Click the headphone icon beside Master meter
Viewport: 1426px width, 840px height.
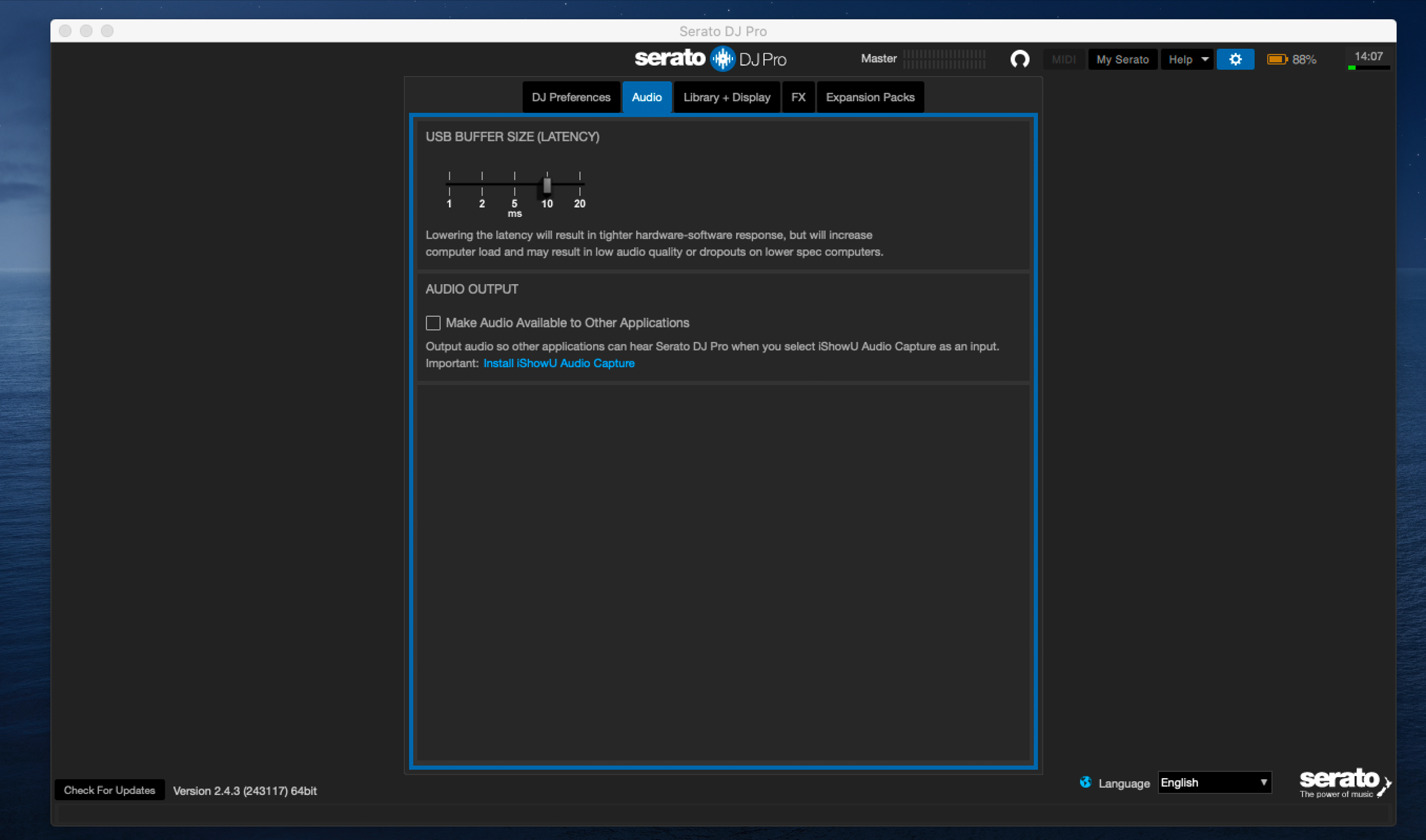pos(1019,59)
